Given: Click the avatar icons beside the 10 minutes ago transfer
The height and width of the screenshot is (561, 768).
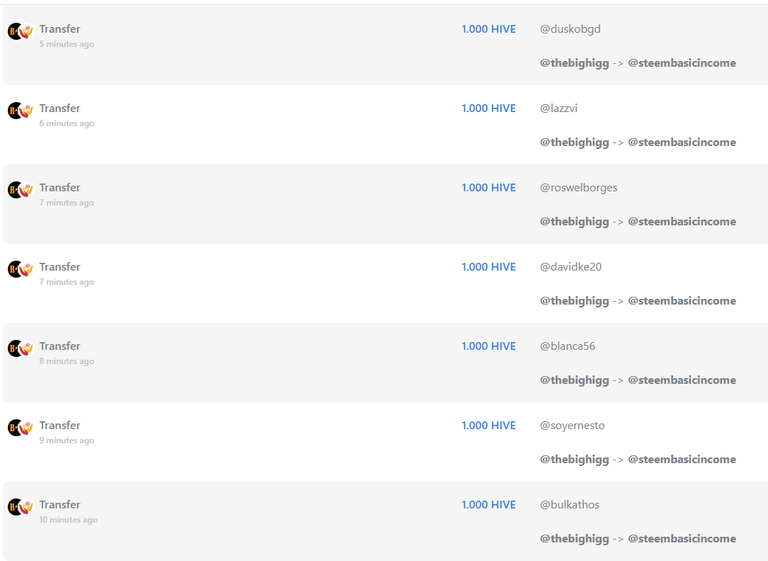Looking at the screenshot, I should click(21, 507).
